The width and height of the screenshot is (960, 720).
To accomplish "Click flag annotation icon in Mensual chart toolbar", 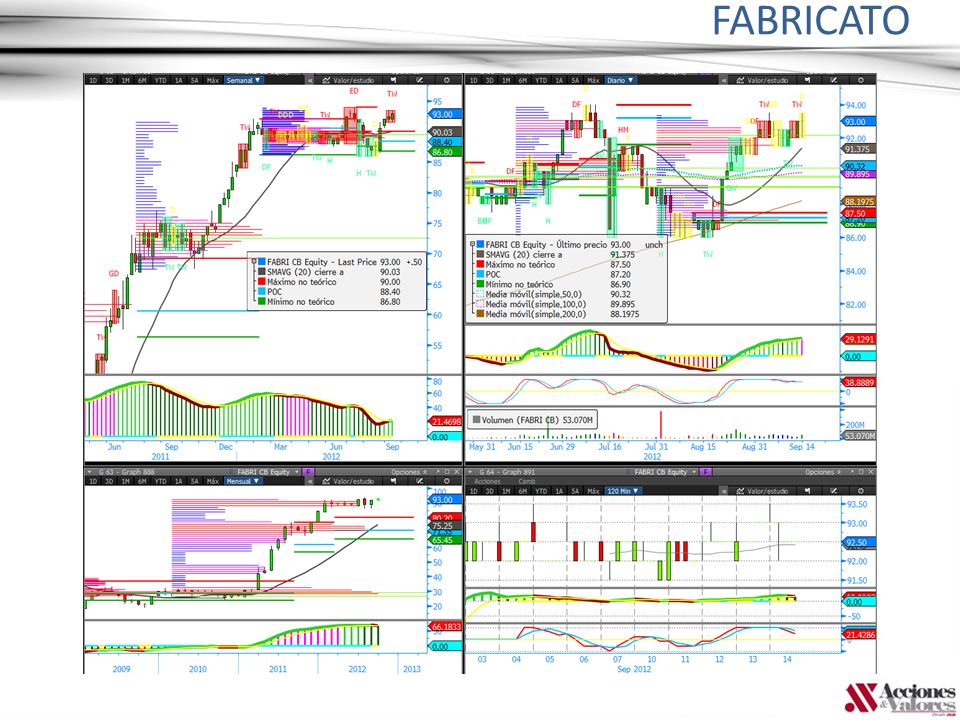I will point(393,481).
